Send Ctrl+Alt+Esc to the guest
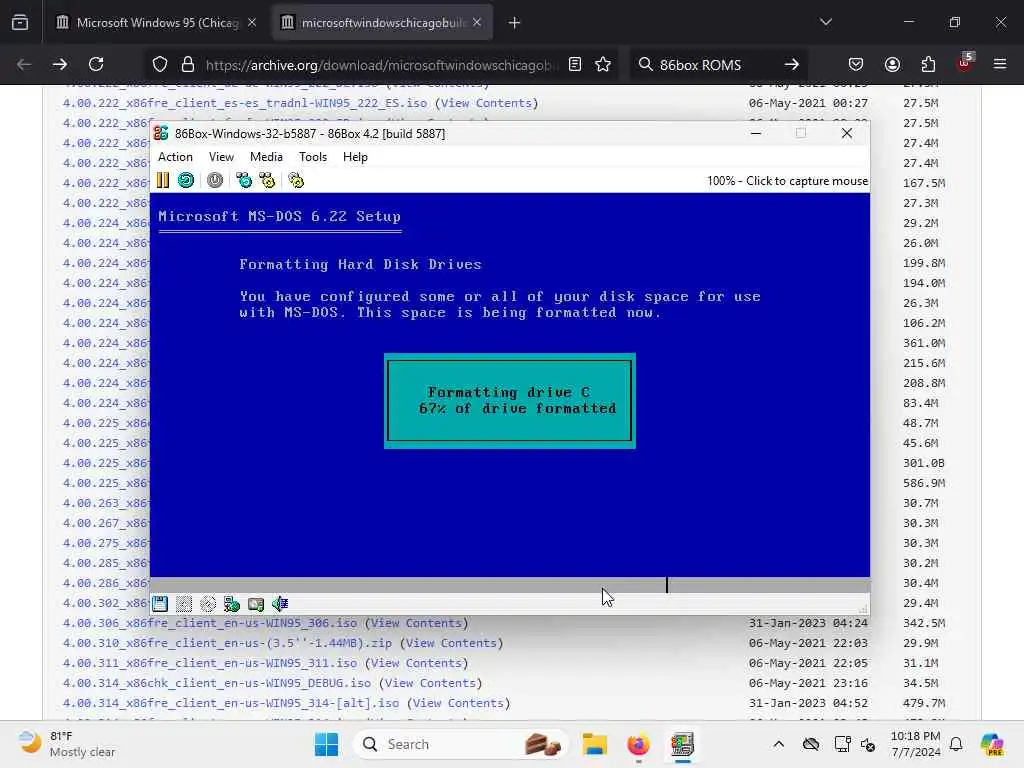This screenshot has height=768, width=1024. (x=267, y=180)
